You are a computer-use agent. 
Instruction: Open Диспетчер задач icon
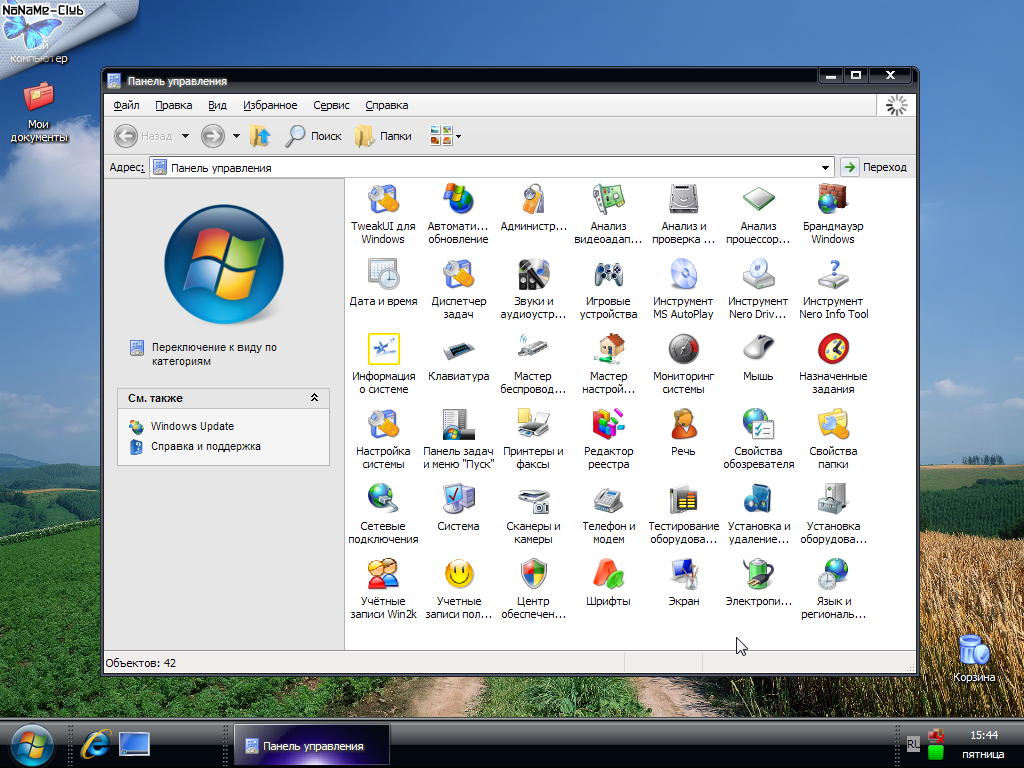pos(458,289)
